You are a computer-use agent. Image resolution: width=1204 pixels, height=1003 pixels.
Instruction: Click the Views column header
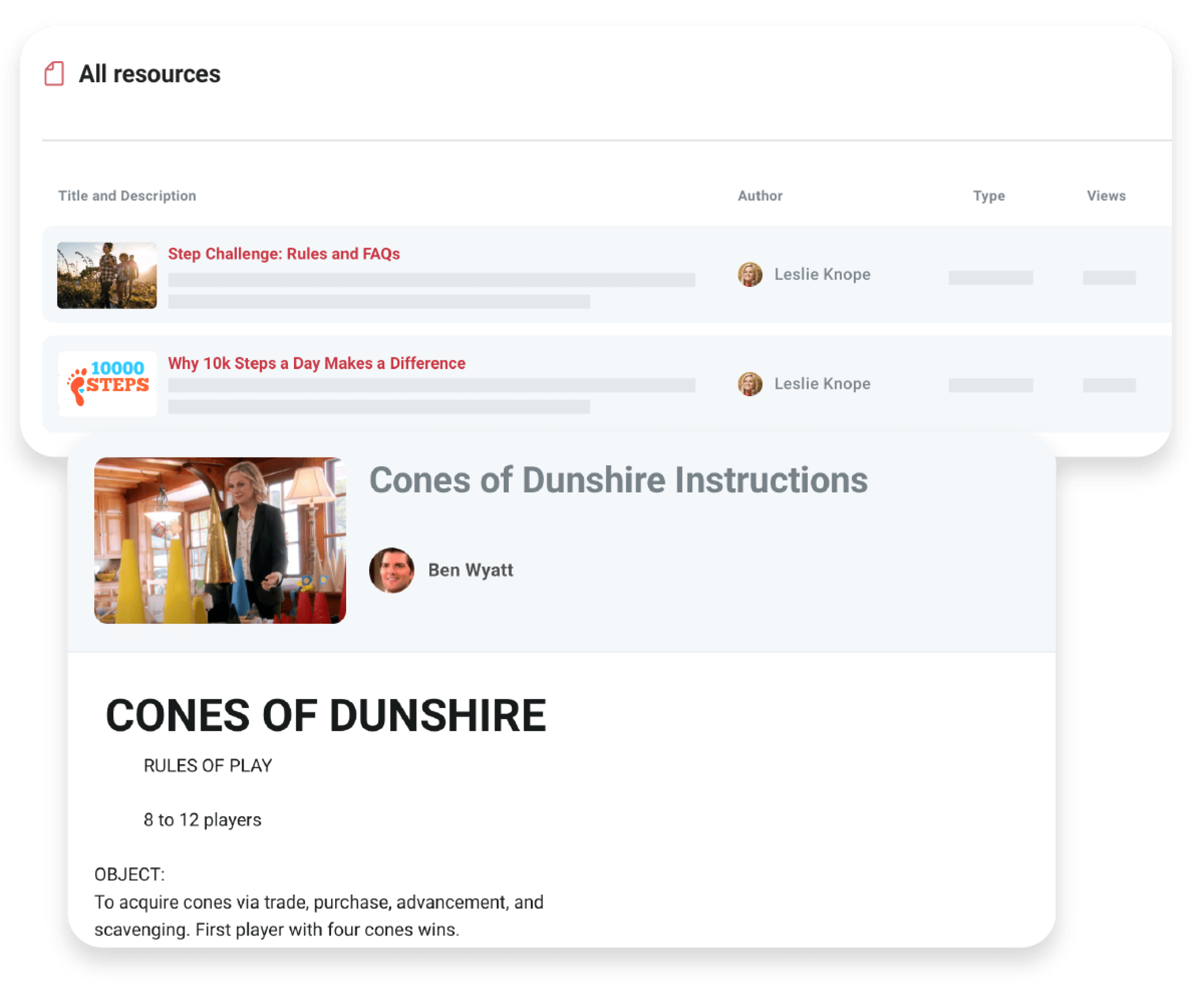pos(1106,196)
